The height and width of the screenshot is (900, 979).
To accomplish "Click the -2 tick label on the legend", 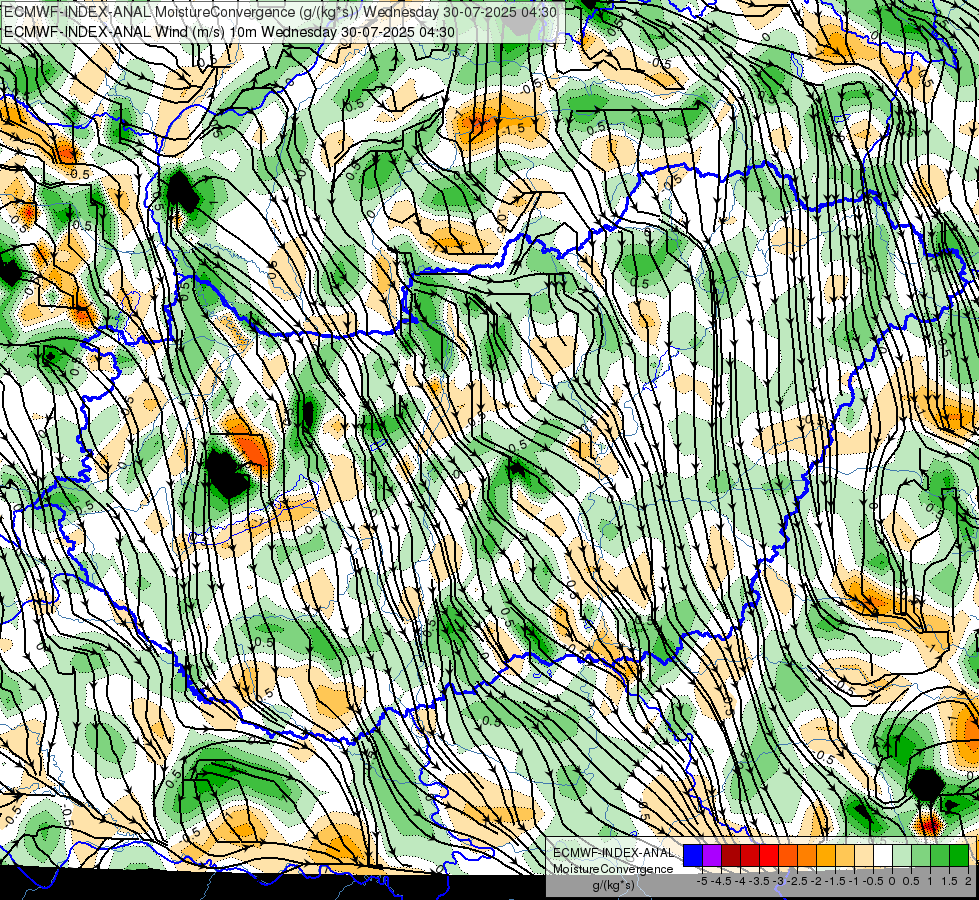I will click(817, 881).
